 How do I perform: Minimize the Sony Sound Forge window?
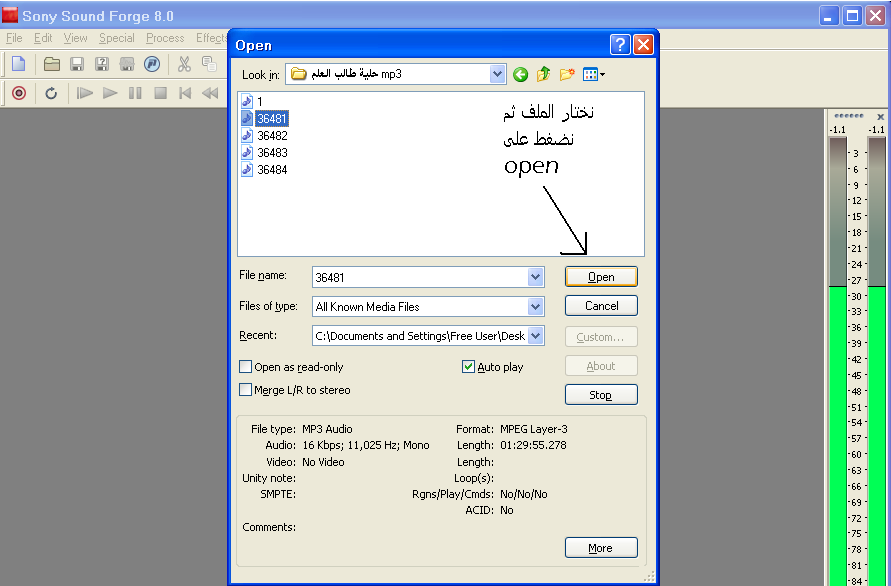(x=828, y=15)
